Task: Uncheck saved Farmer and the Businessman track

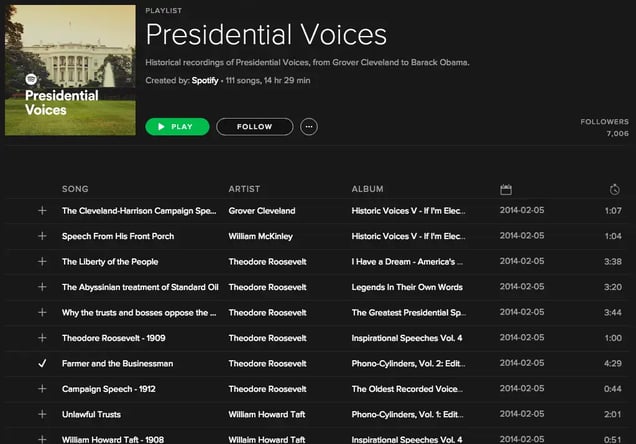Action: pyautogui.click(x=42, y=364)
